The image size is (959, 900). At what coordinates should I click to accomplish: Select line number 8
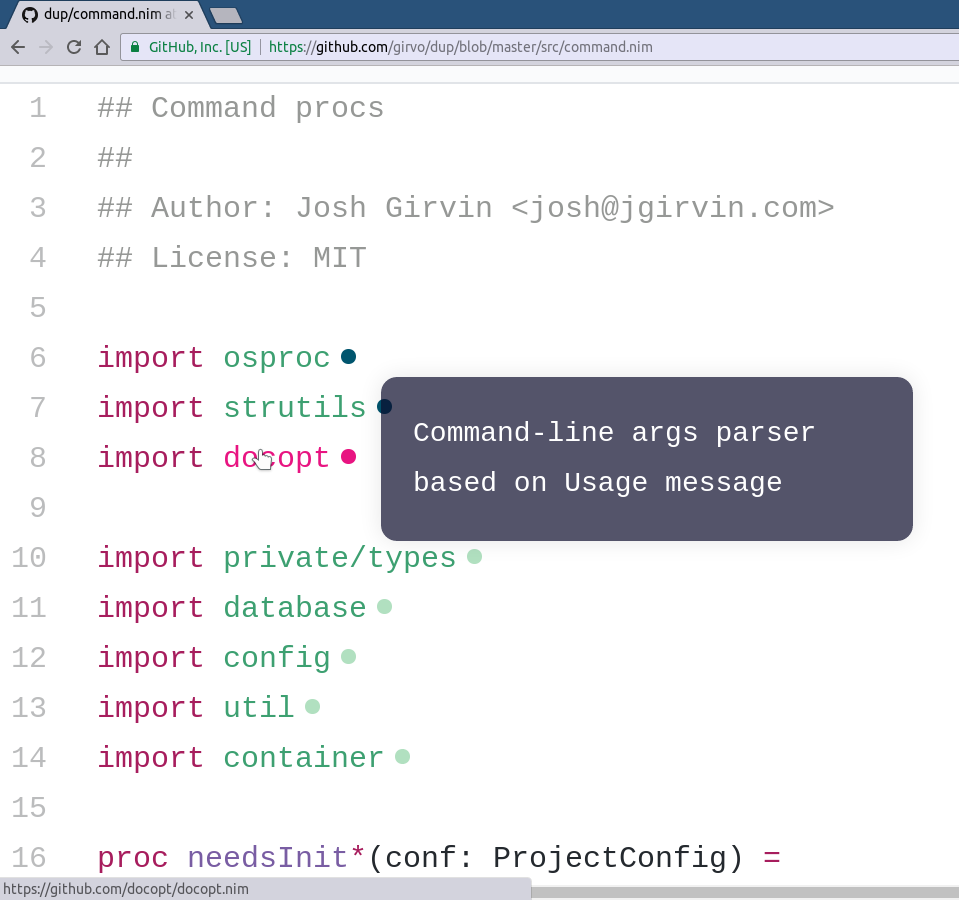(x=38, y=458)
